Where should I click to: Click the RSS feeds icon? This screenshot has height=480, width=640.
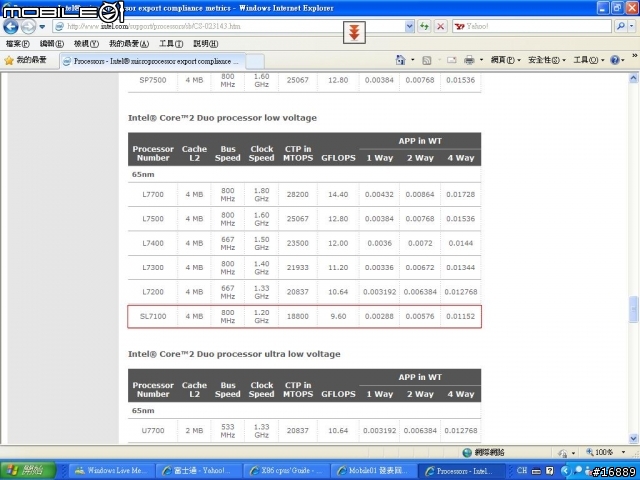tap(427, 60)
